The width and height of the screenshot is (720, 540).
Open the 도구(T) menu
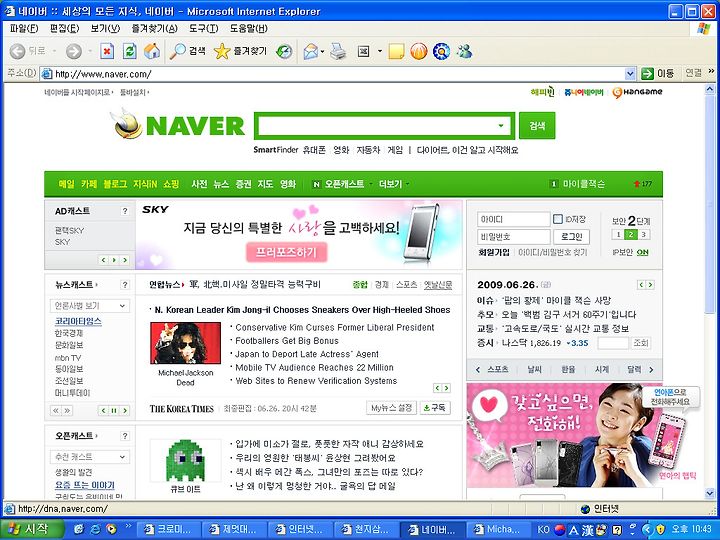[203, 28]
